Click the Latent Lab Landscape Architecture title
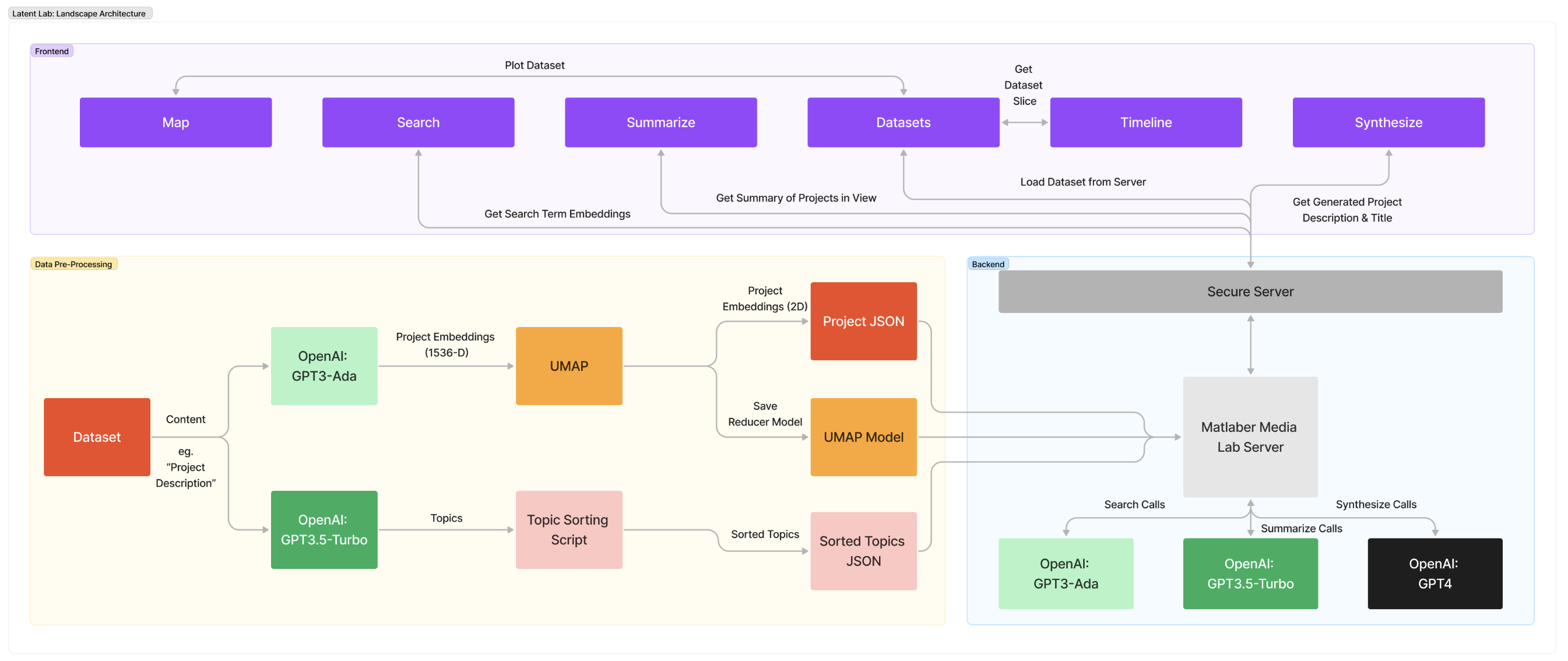This screenshot has width=1568, height=661. (79, 13)
